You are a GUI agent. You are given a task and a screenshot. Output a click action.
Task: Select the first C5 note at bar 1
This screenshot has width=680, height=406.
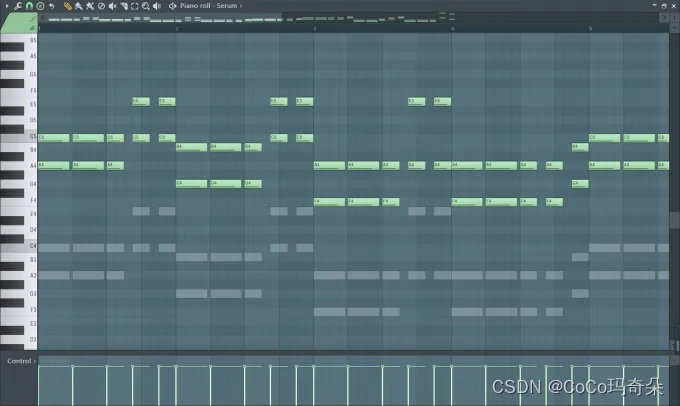pos(54,138)
